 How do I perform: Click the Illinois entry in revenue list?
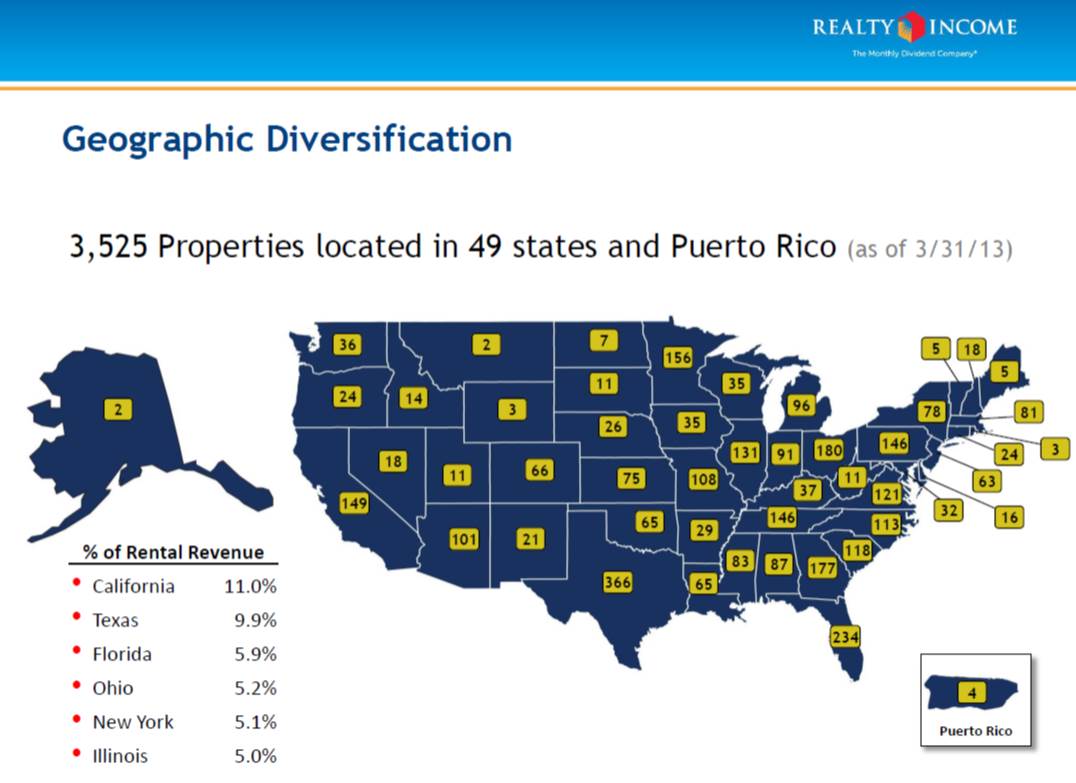click(120, 756)
